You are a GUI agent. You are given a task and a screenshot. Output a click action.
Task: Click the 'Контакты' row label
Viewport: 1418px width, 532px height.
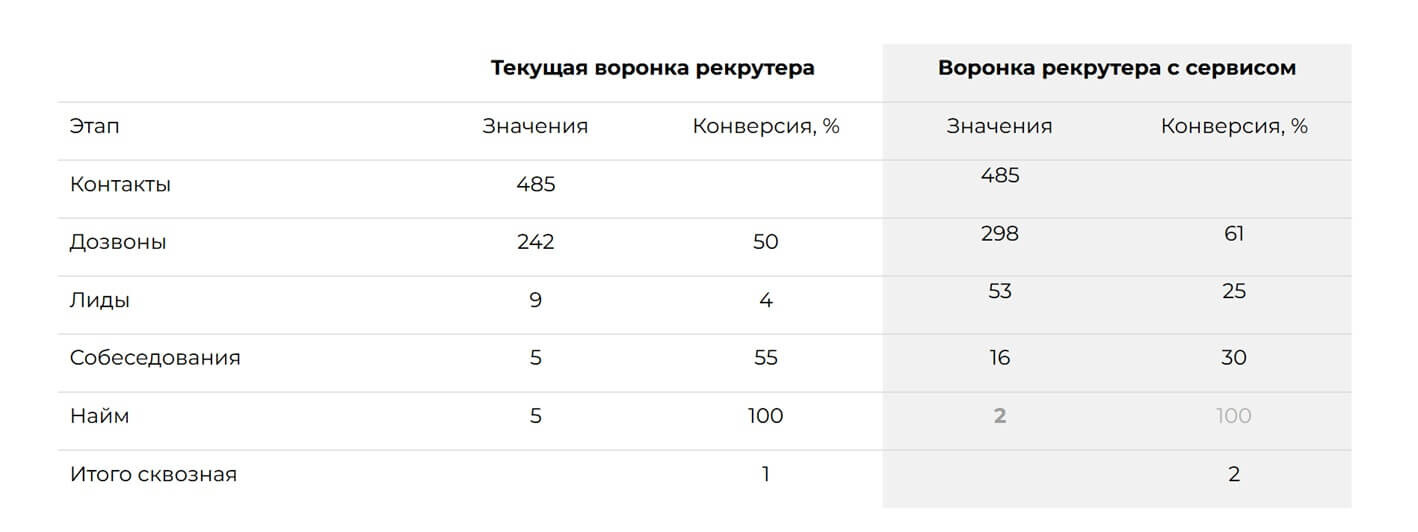pyautogui.click(x=120, y=184)
